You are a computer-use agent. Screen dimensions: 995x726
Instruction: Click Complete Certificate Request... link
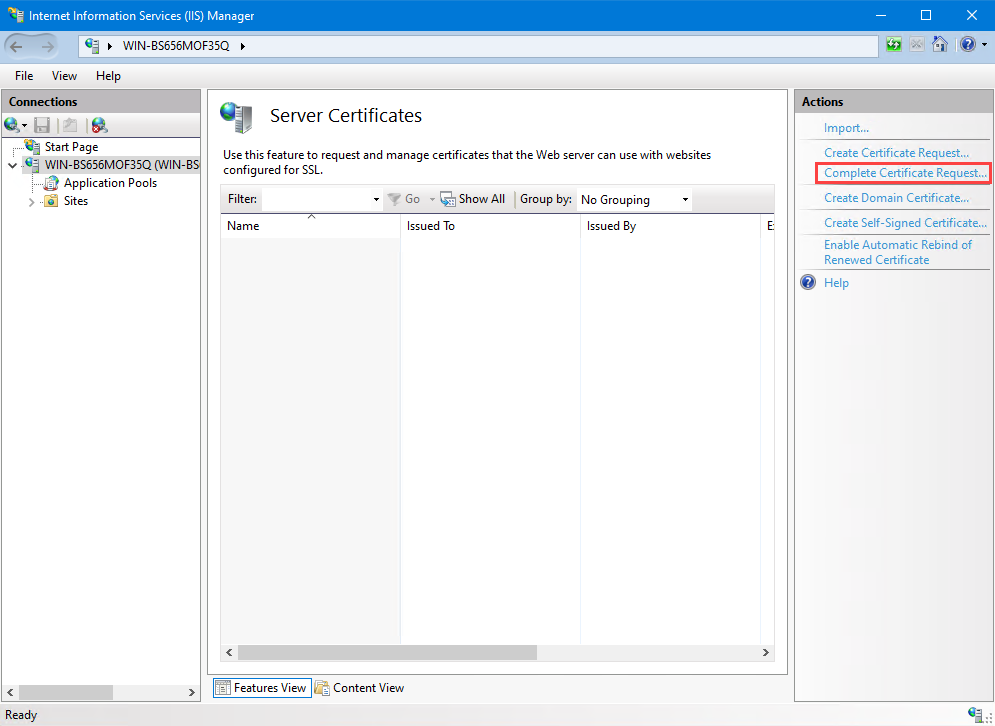pyautogui.click(x=906, y=173)
